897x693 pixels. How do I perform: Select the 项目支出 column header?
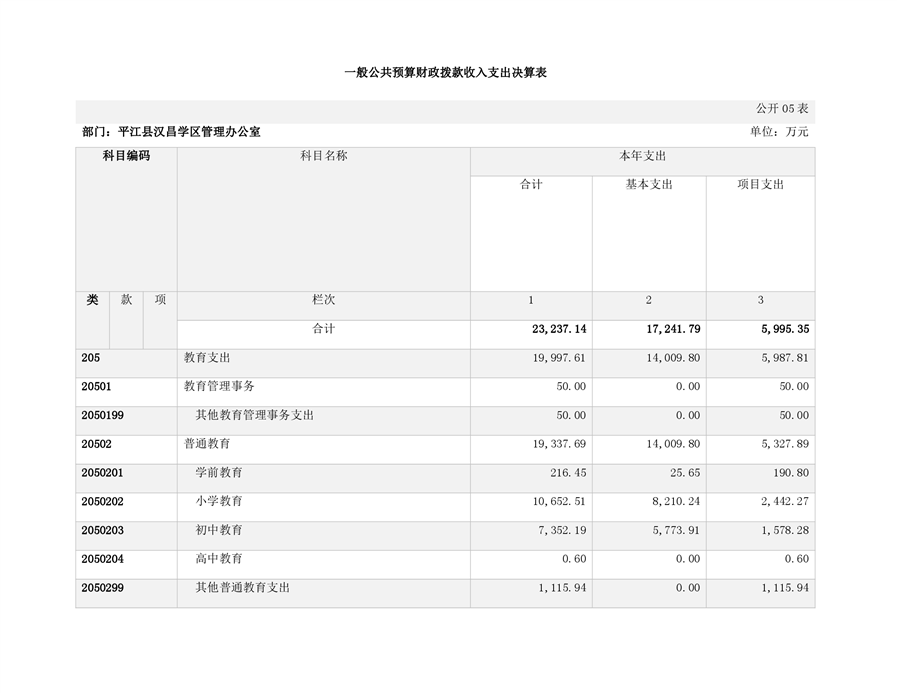click(760, 185)
